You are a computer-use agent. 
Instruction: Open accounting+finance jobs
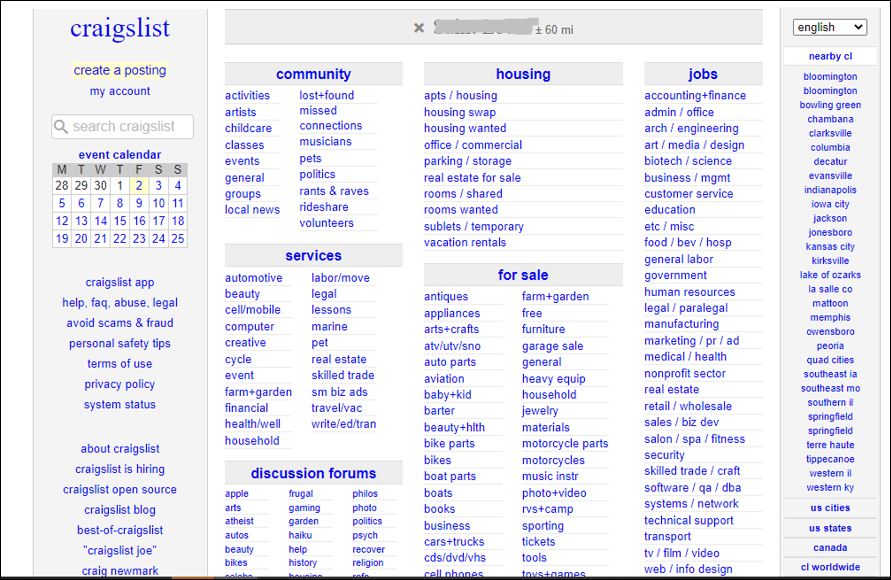[695, 95]
